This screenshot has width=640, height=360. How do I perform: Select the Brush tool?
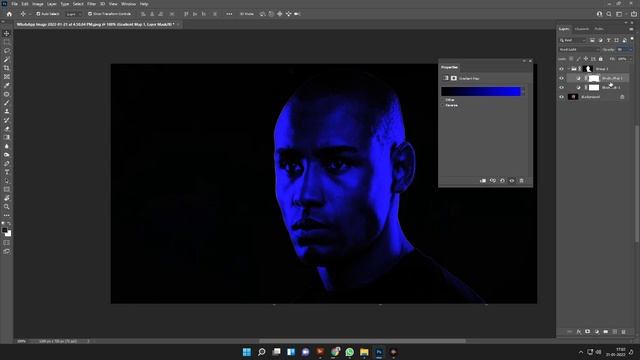[7, 102]
